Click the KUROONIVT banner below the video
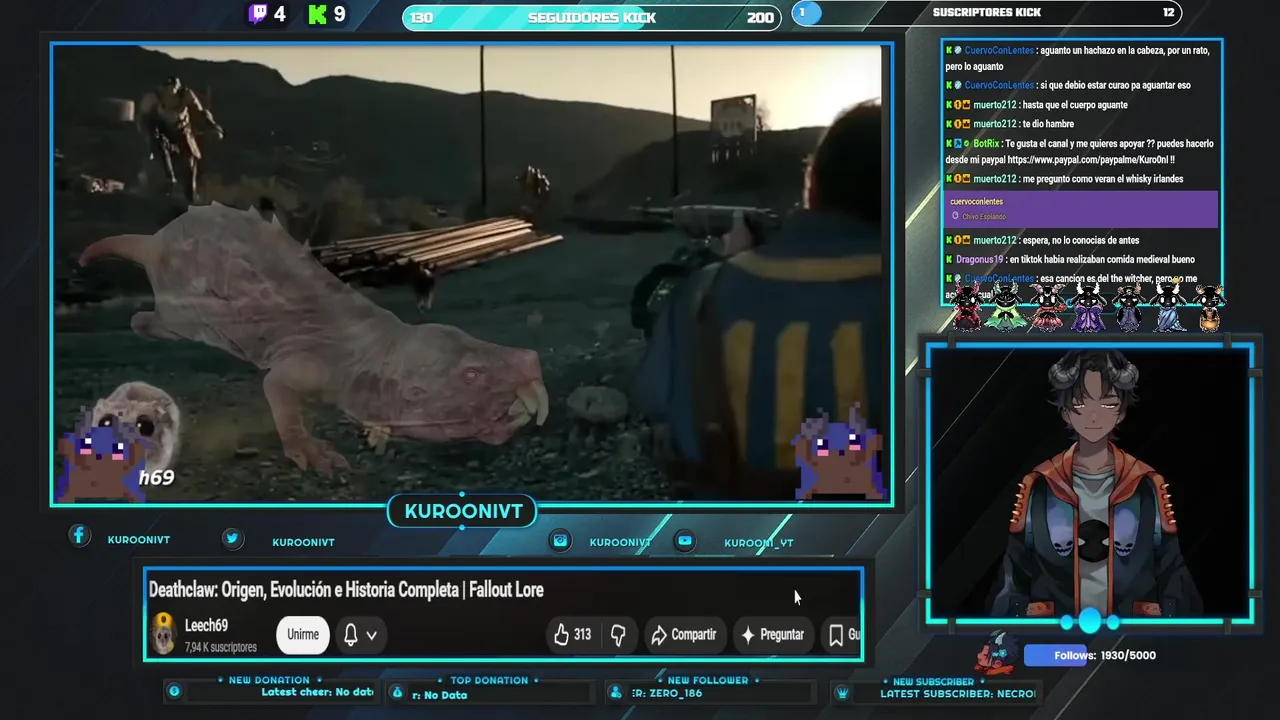Viewport: 1280px width, 720px height. click(463, 512)
